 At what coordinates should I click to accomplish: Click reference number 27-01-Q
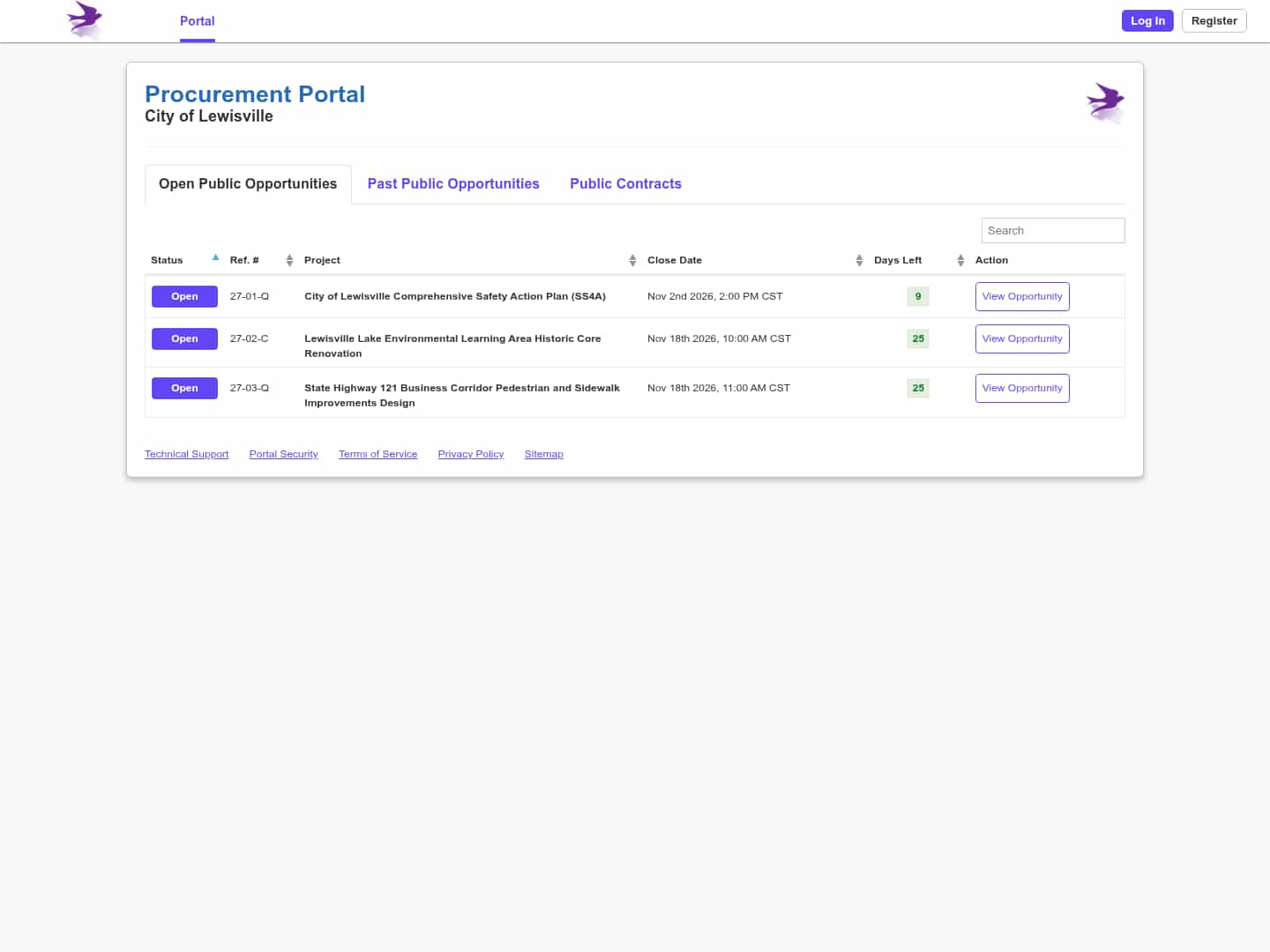coord(250,296)
